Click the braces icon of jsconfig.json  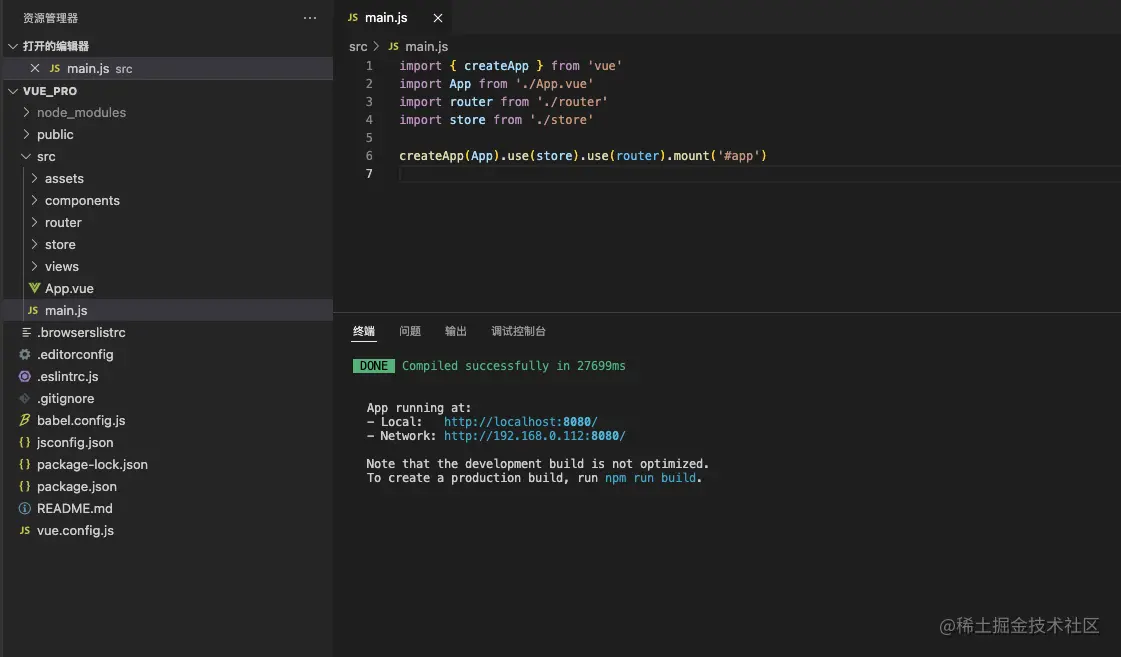coord(25,443)
